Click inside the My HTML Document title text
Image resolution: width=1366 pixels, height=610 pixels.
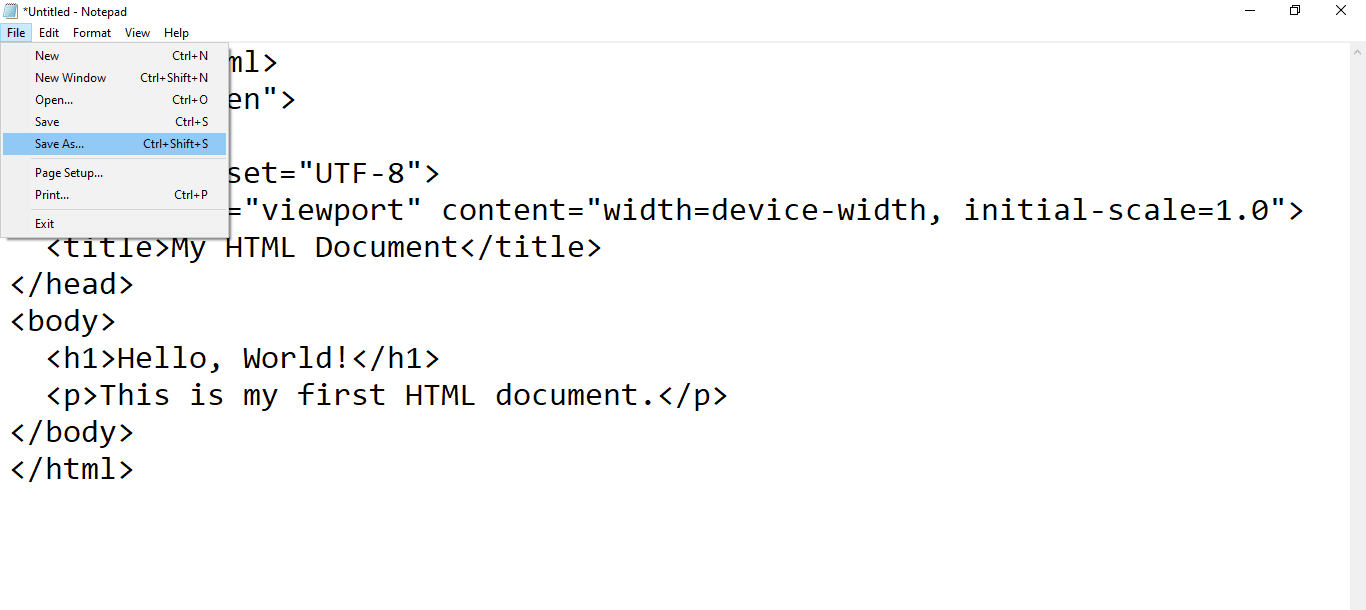coord(315,247)
